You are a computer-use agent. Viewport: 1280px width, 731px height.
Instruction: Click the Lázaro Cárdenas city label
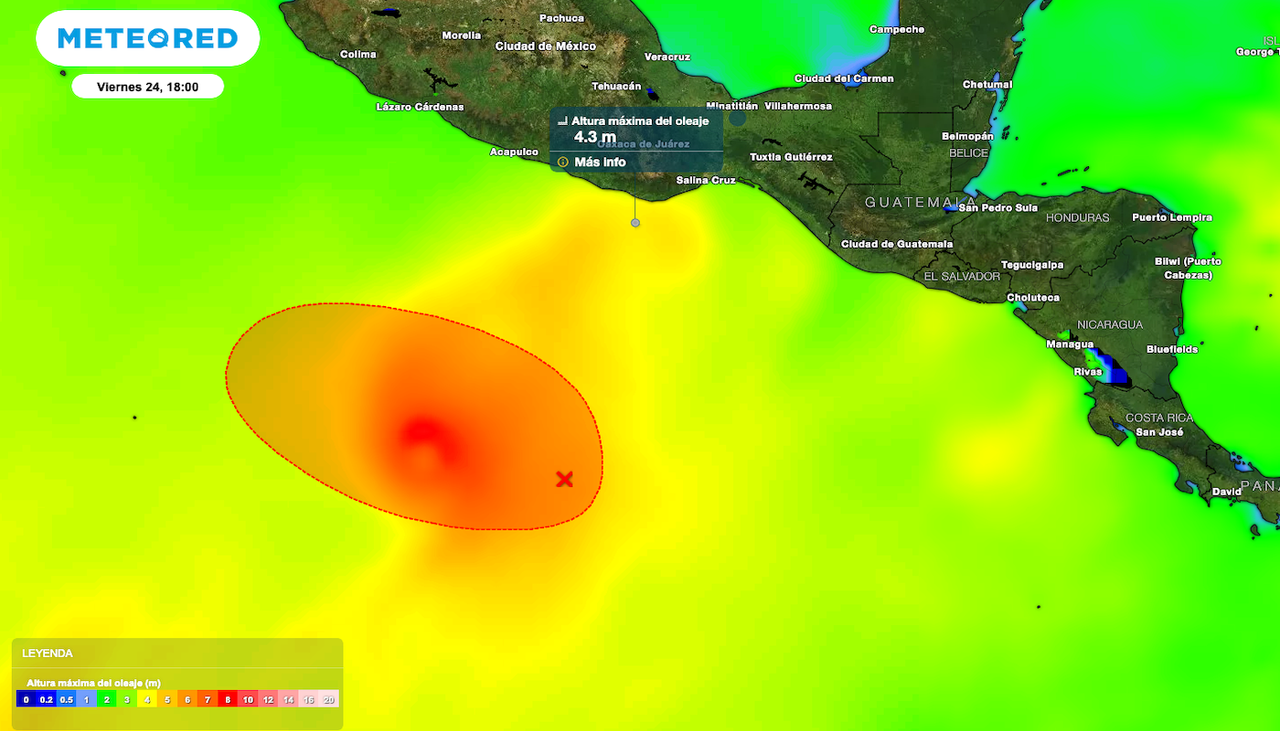[420, 106]
